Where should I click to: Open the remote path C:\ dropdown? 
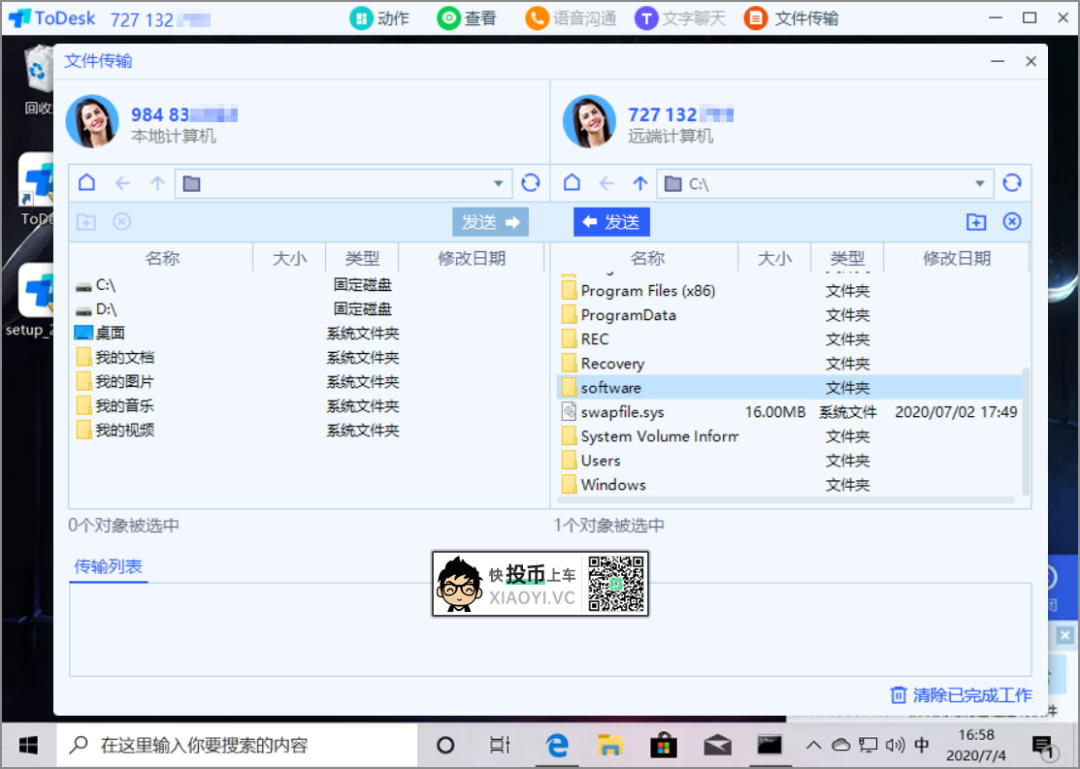[x=980, y=183]
